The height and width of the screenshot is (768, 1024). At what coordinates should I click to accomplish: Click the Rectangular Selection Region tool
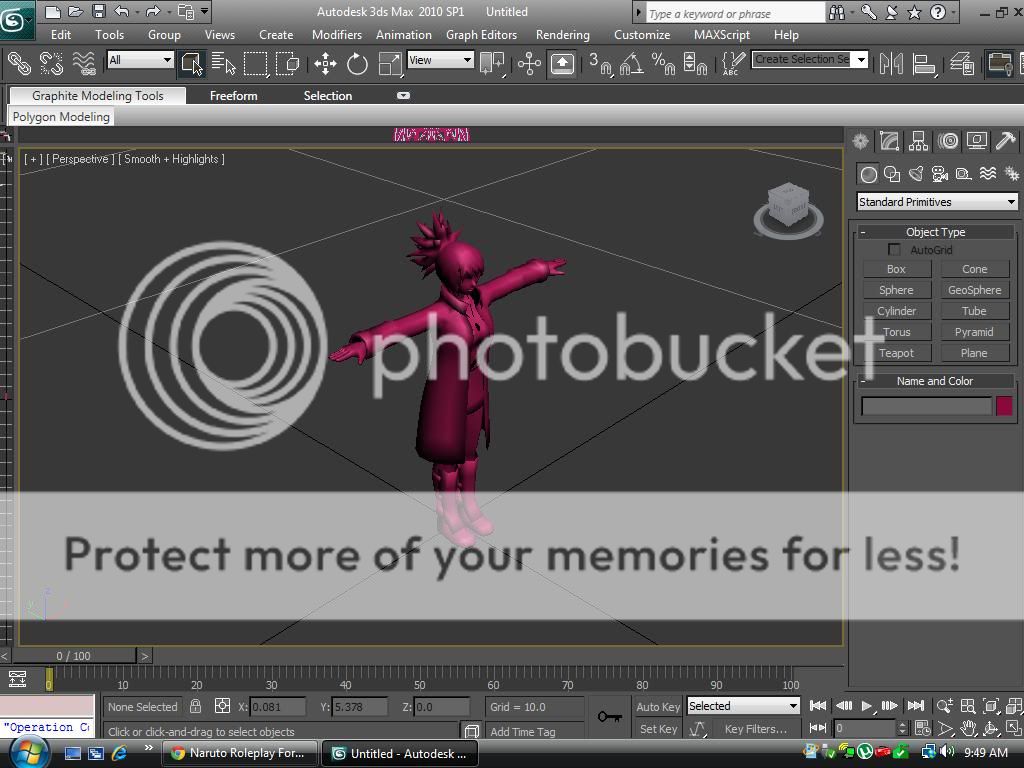pyautogui.click(x=255, y=63)
